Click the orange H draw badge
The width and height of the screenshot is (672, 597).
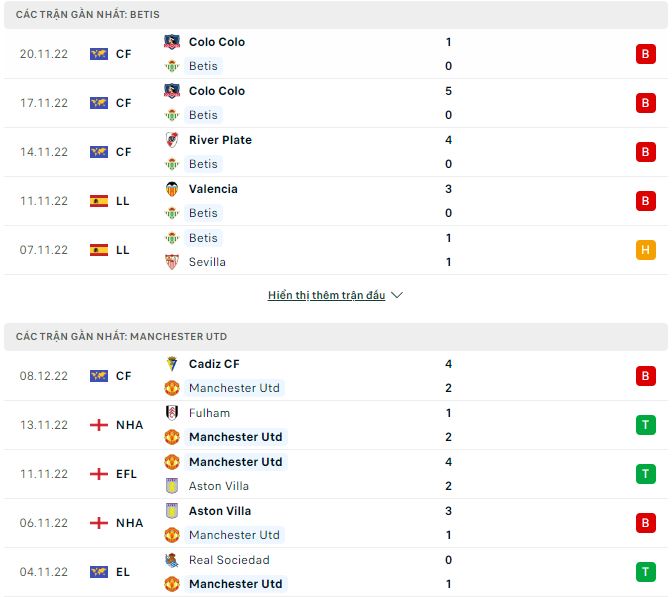pyautogui.click(x=645, y=250)
